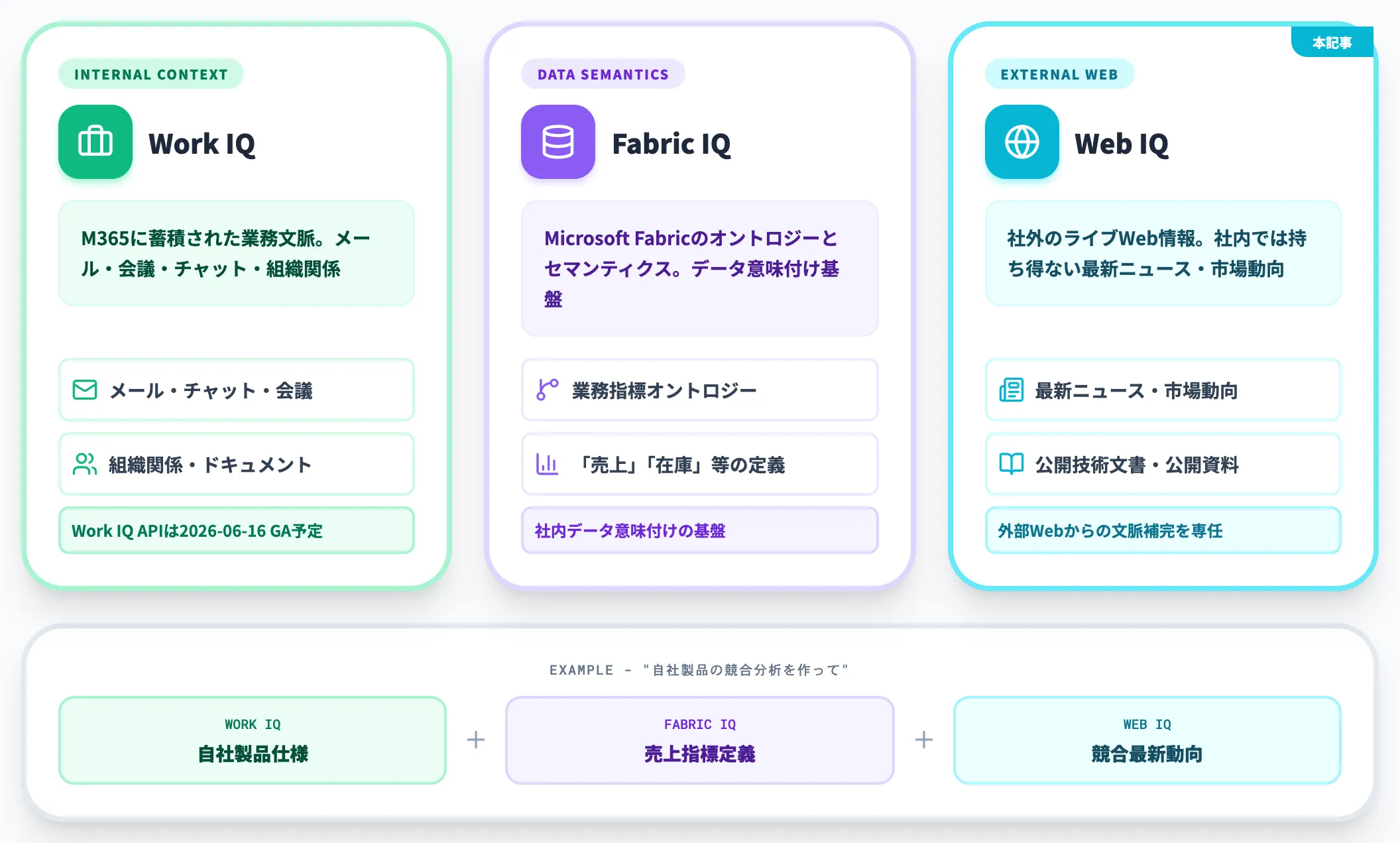Click the green Work IQ briefcase icon
Image resolution: width=1400 pixels, height=843 pixels.
click(x=95, y=142)
